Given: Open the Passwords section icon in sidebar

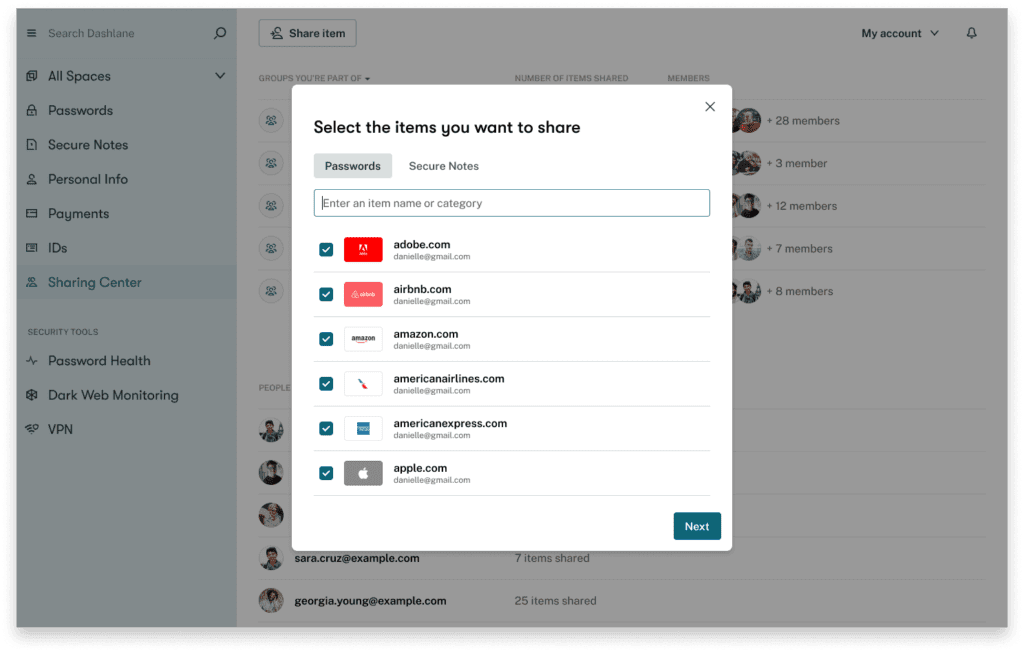Looking at the screenshot, I should 31,110.
